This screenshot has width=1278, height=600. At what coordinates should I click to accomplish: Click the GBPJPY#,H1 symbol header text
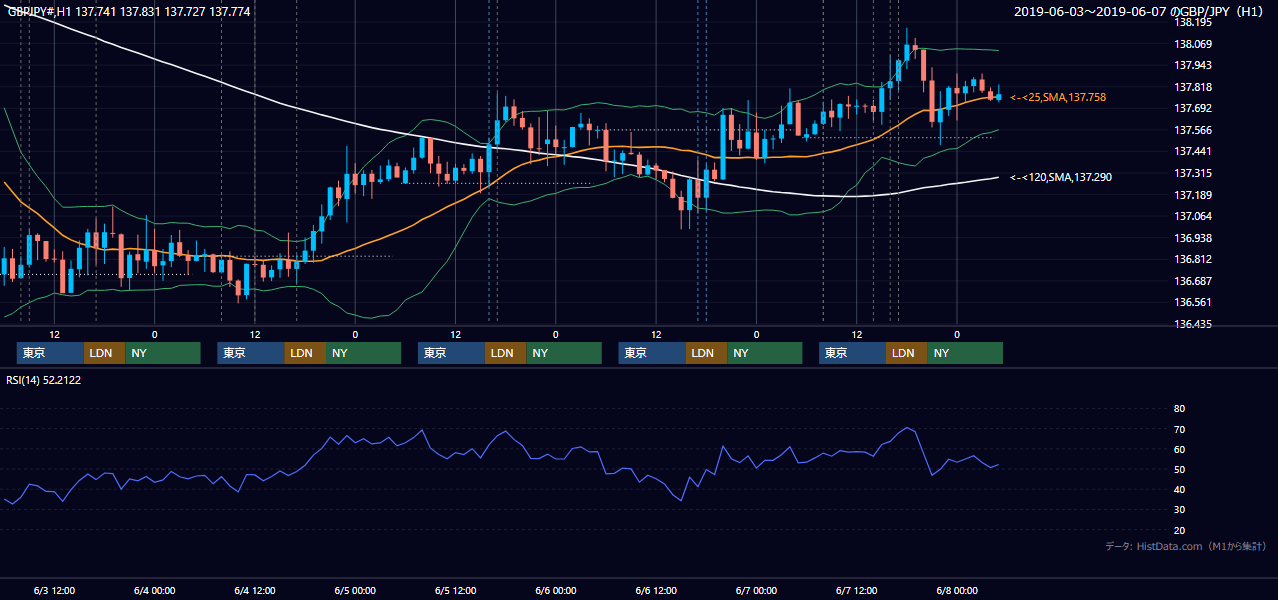click(x=129, y=12)
